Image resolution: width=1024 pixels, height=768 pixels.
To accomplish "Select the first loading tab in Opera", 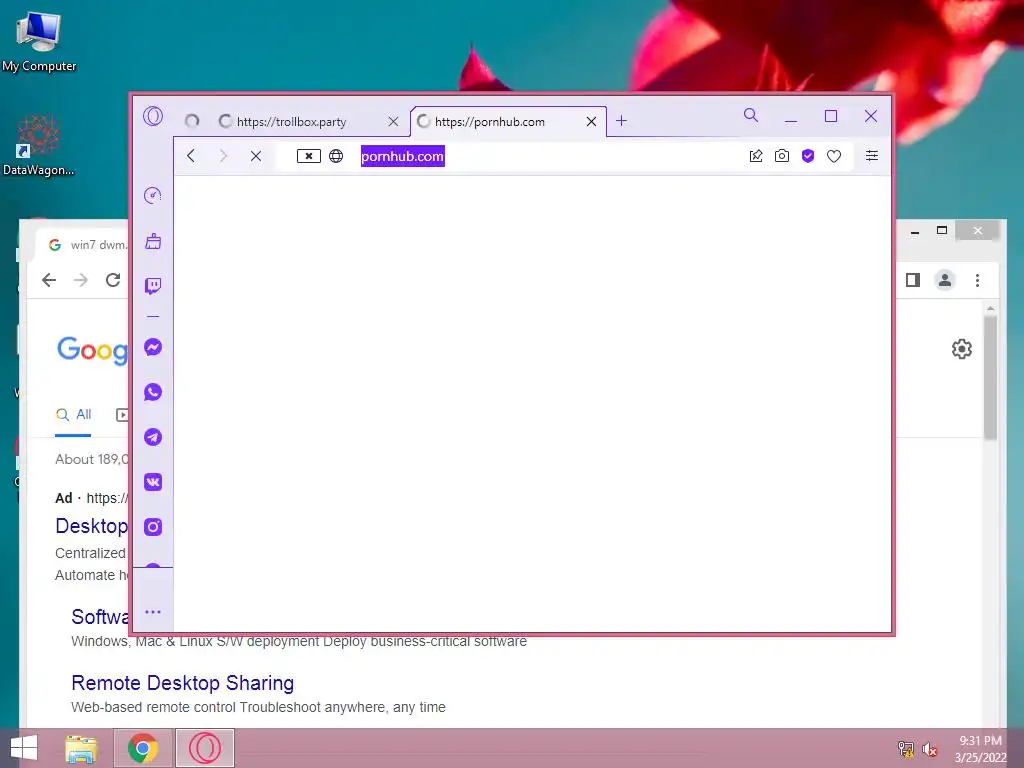I will [192, 121].
